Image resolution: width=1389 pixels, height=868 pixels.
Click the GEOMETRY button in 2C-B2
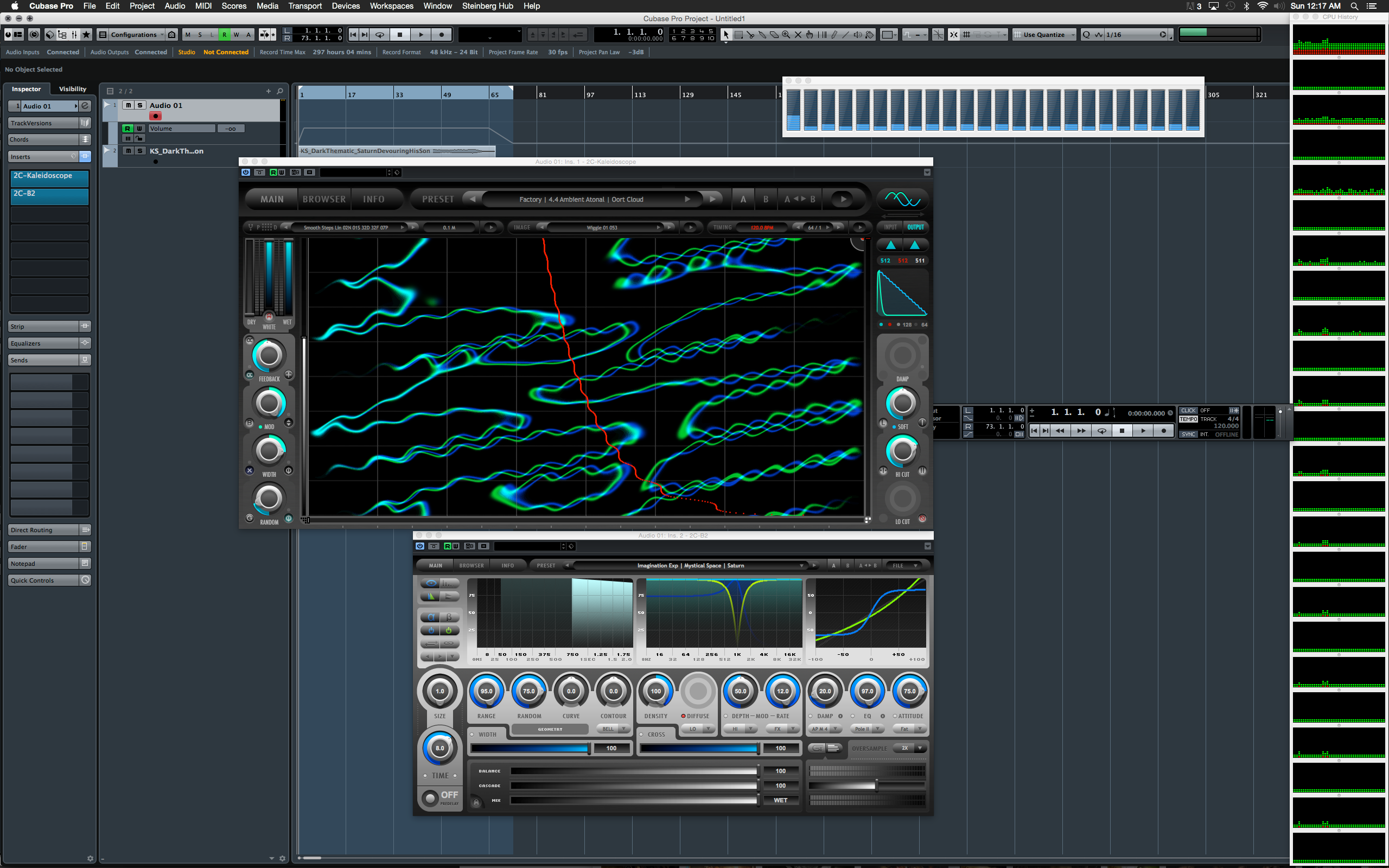click(x=550, y=729)
